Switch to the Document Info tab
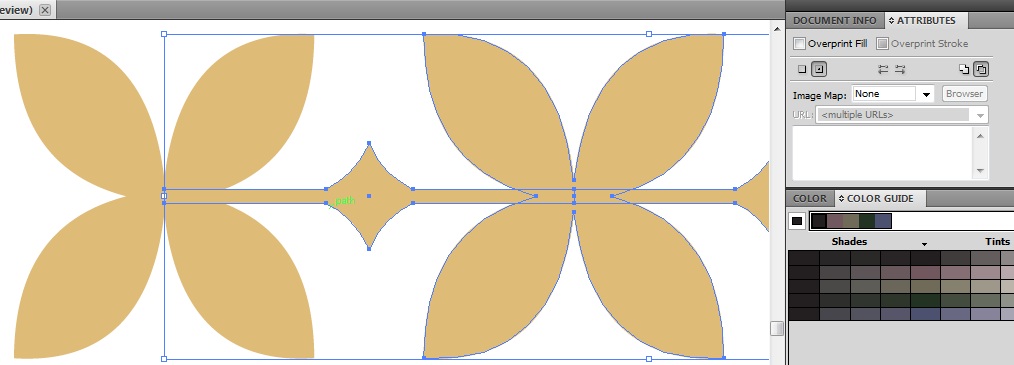This screenshot has width=1014, height=365. pos(834,21)
